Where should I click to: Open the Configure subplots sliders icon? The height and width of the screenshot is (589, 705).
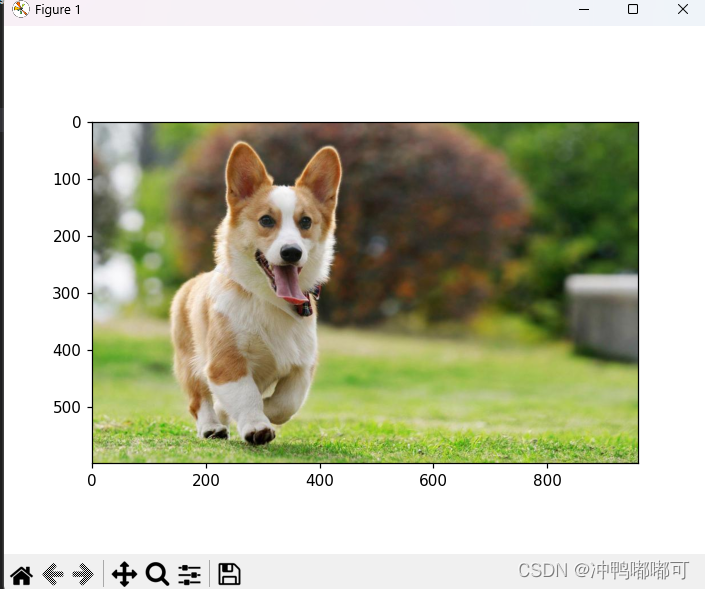pos(189,574)
